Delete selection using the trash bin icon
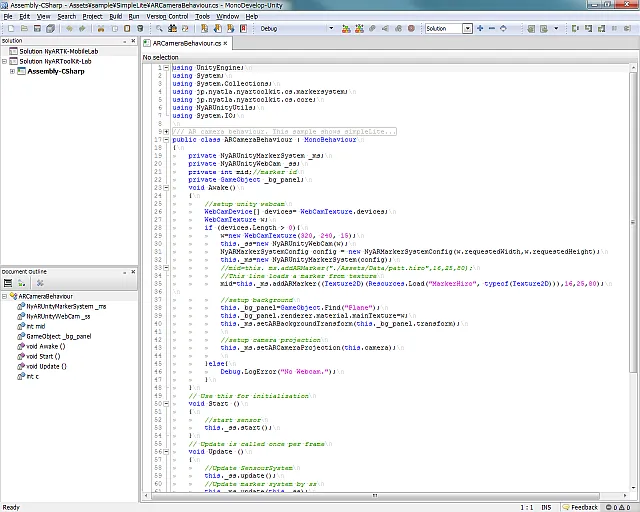This screenshot has height=512, width=640. pyautogui.click(x=140, y=29)
